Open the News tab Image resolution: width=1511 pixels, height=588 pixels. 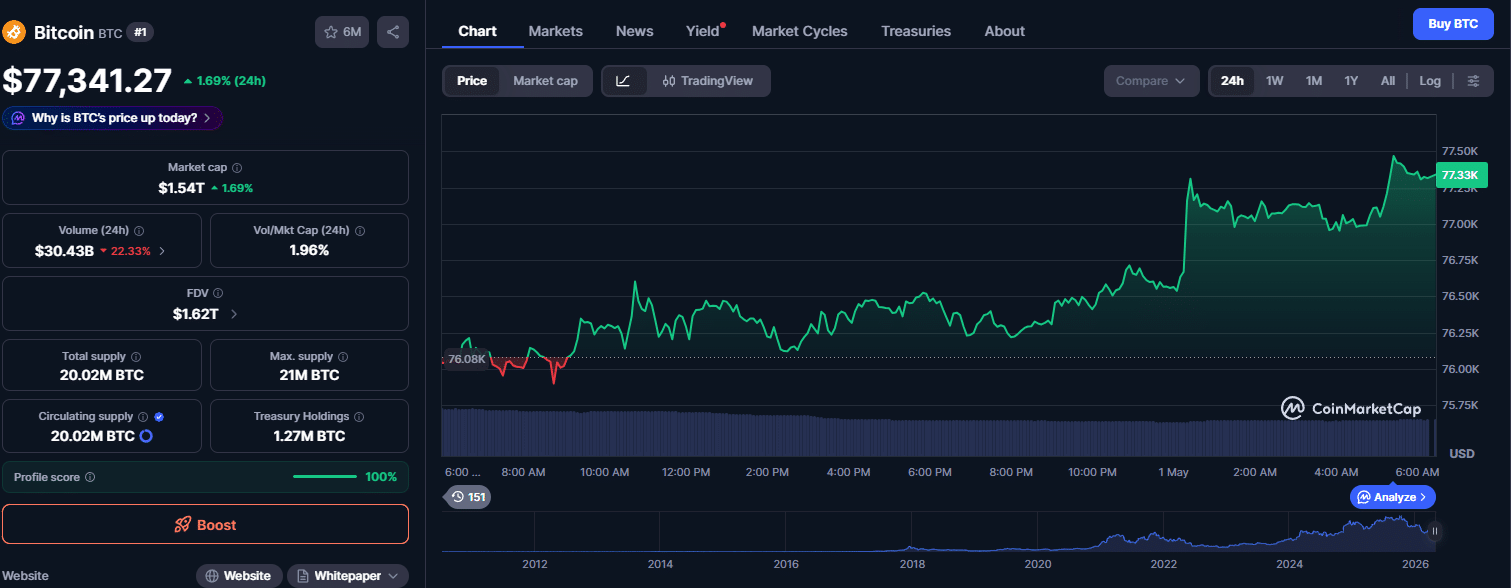click(634, 31)
